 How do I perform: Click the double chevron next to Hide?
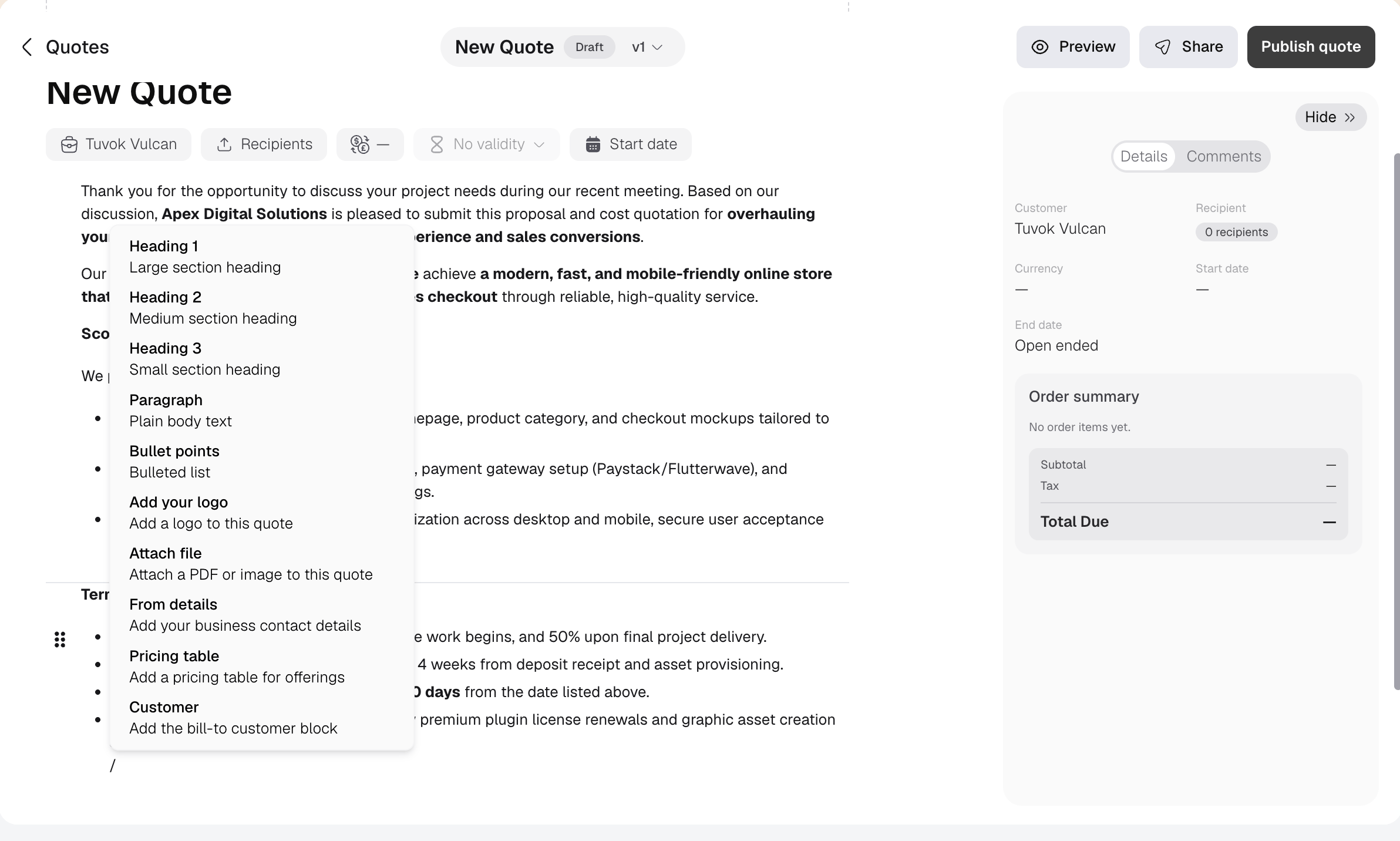coord(1349,117)
